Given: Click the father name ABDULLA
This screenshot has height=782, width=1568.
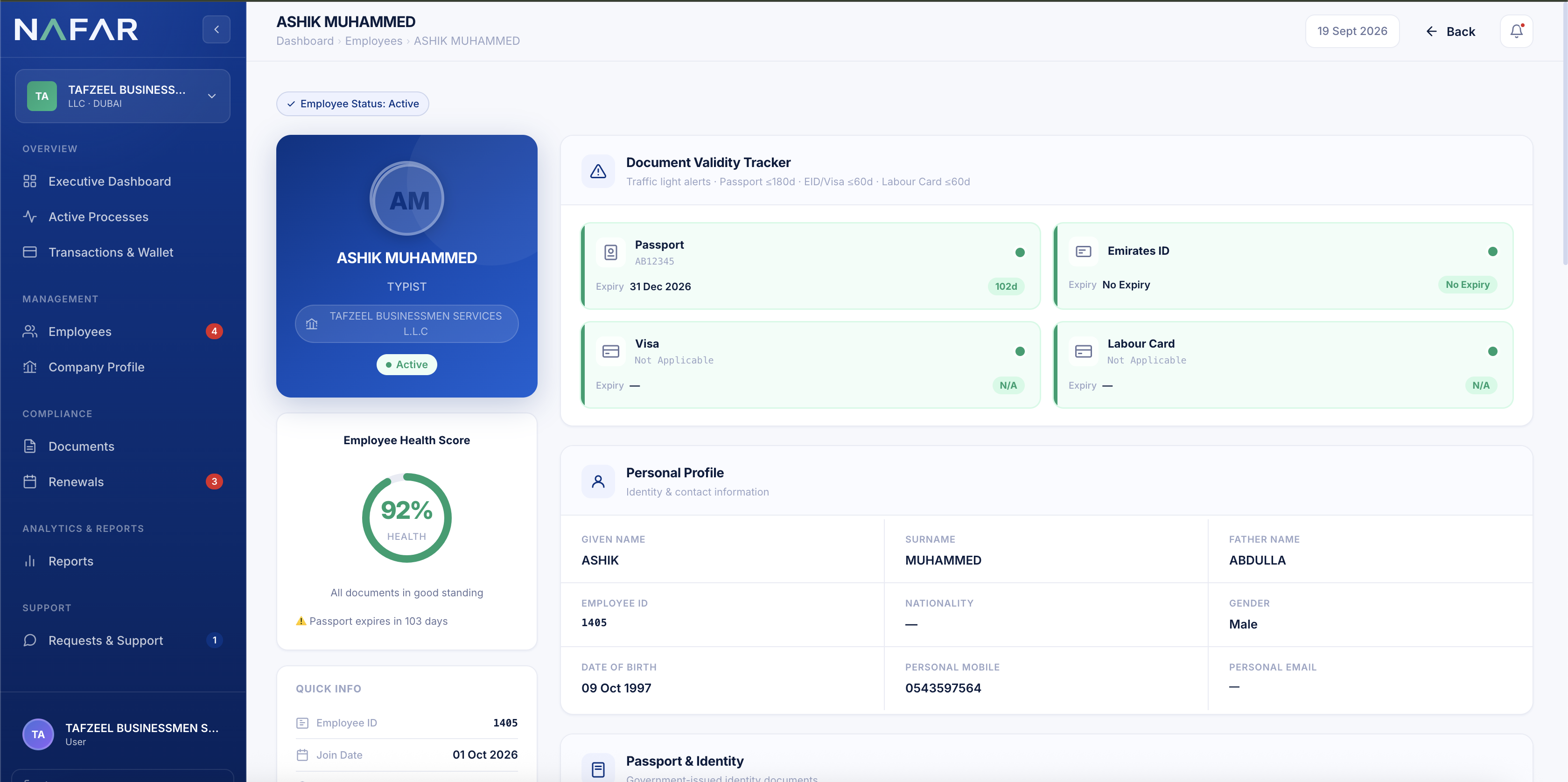Looking at the screenshot, I should pyautogui.click(x=1257, y=560).
